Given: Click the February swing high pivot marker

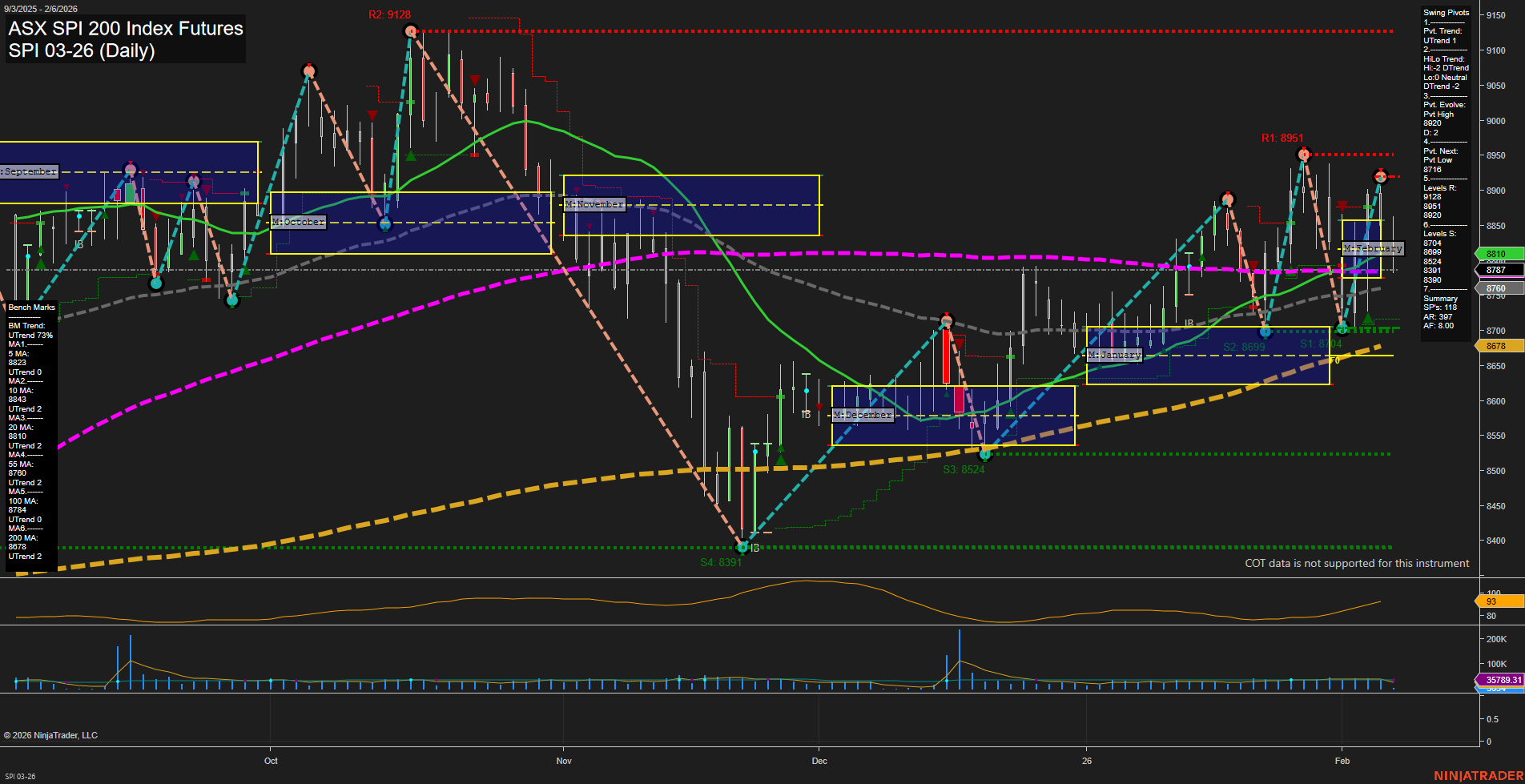Looking at the screenshot, I should click(1381, 177).
